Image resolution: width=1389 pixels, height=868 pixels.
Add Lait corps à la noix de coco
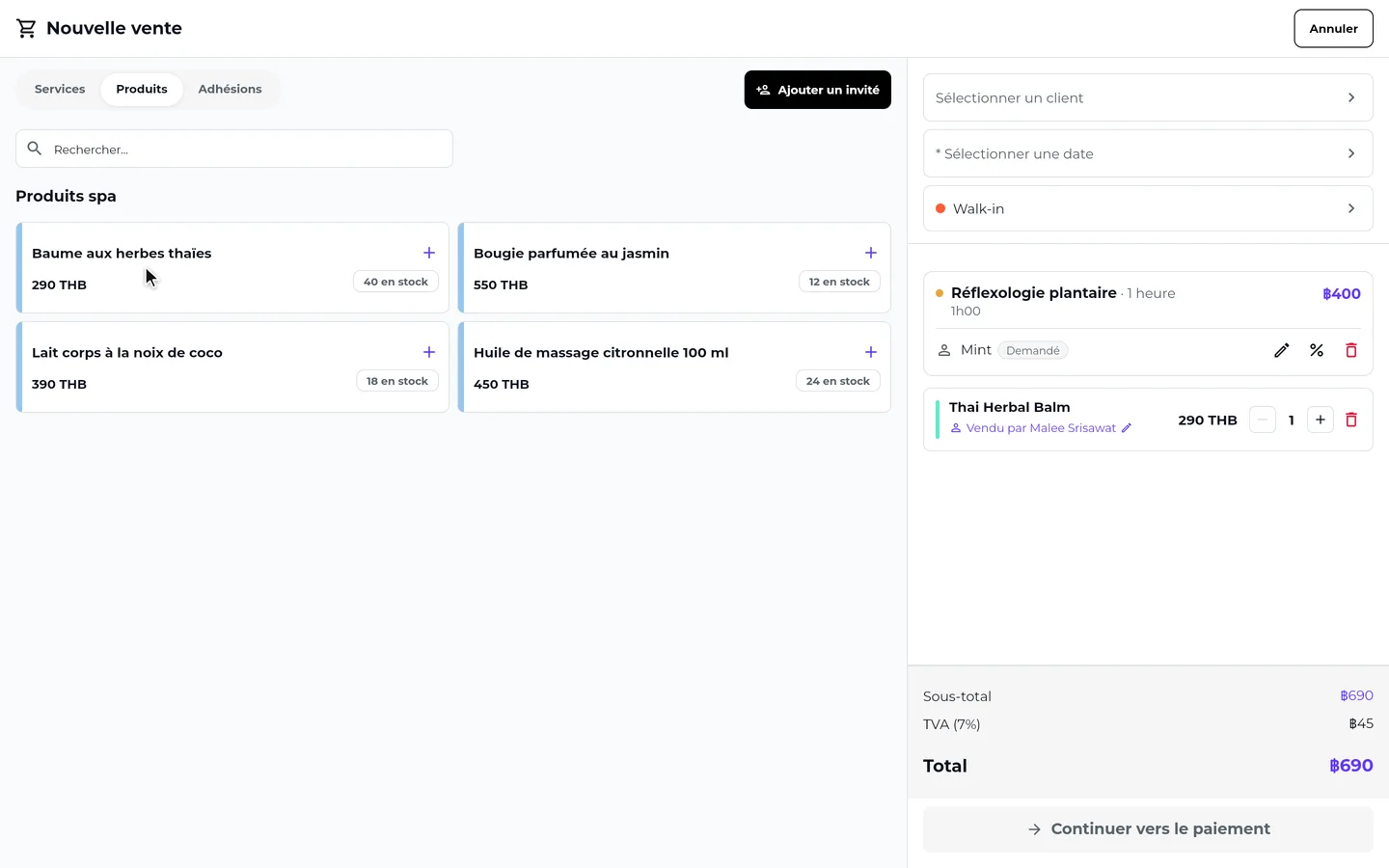[429, 352]
